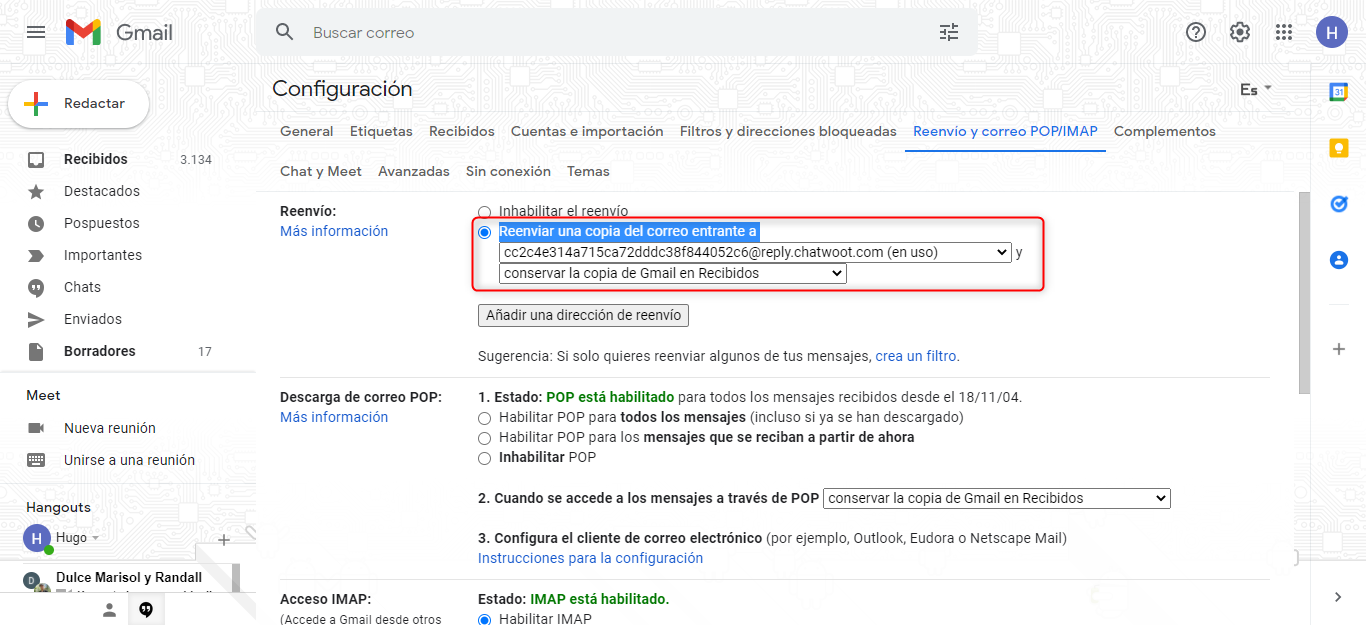Open Google Calendar in side panel
This screenshot has height=625, width=1366.
coord(1338,92)
